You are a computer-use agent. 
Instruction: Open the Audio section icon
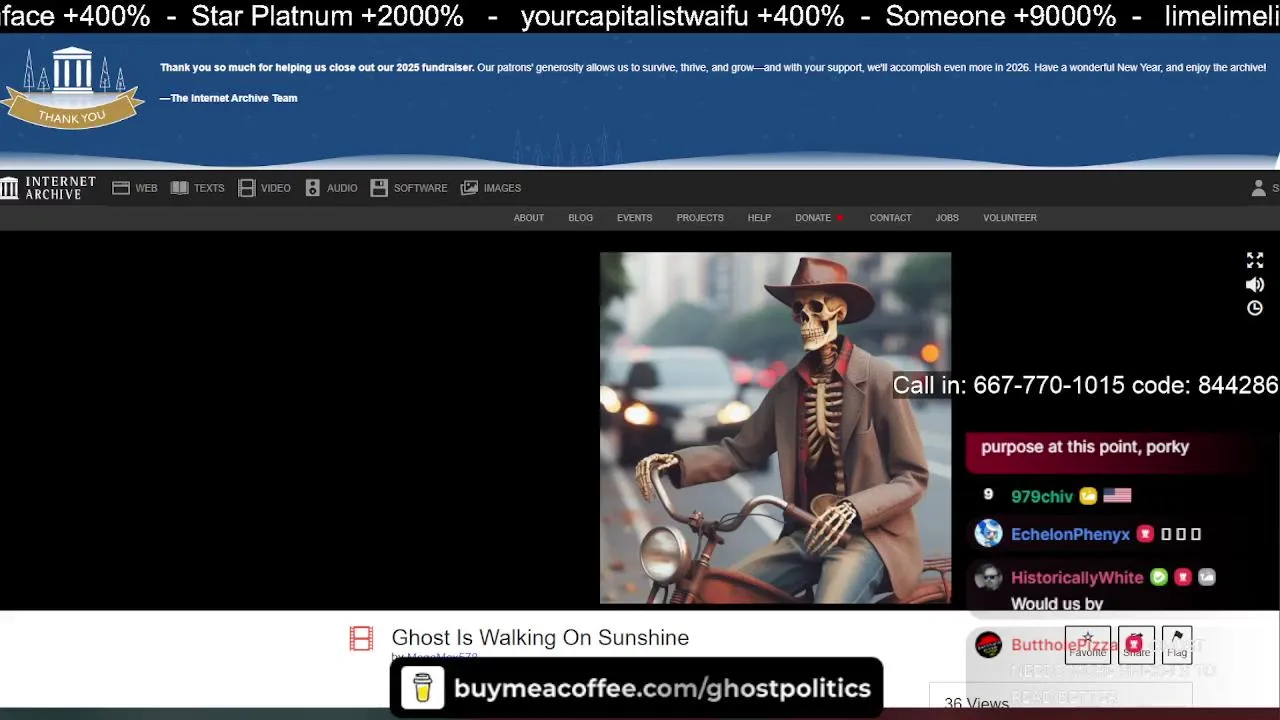pyautogui.click(x=313, y=188)
